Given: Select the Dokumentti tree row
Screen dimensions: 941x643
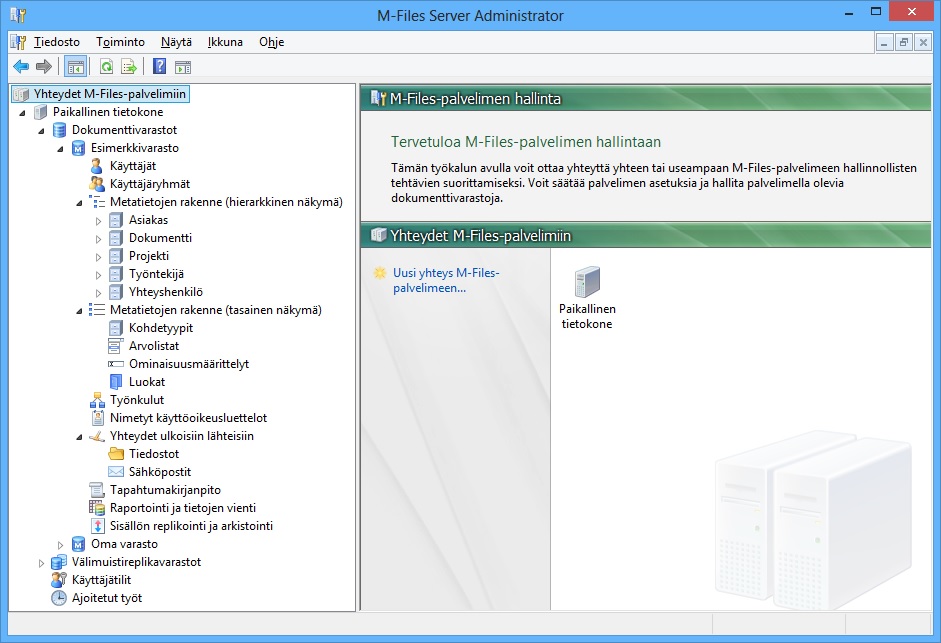Looking at the screenshot, I should point(160,238).
